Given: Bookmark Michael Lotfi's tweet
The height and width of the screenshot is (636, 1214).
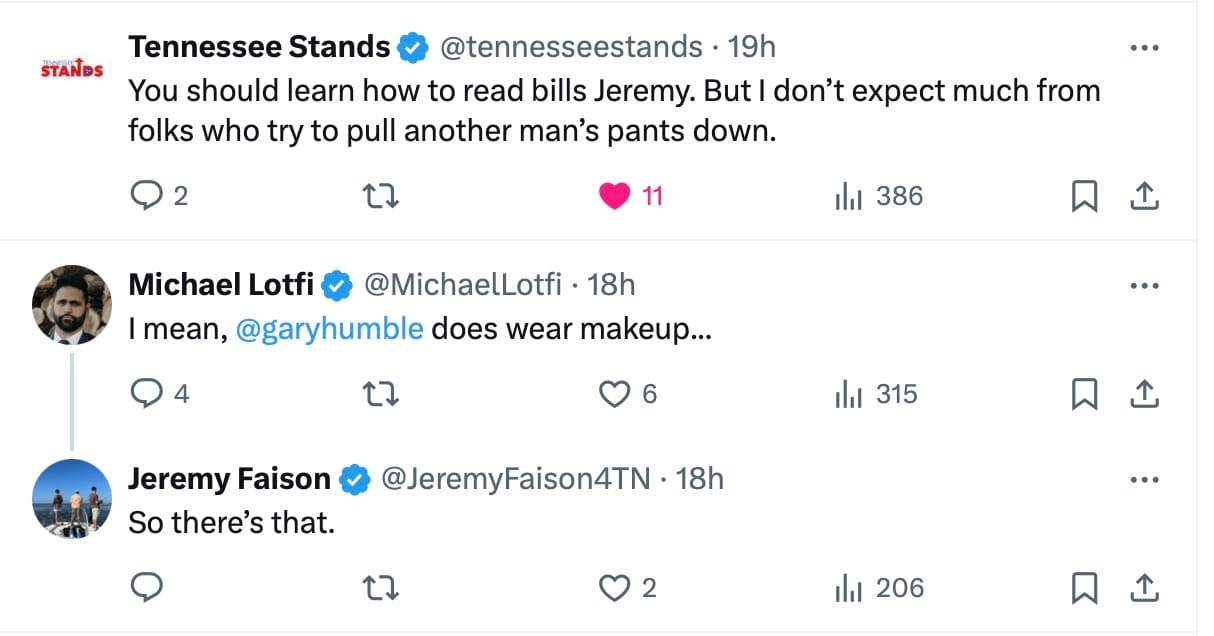Looking at the screenshot, I should pos(1084,395).
